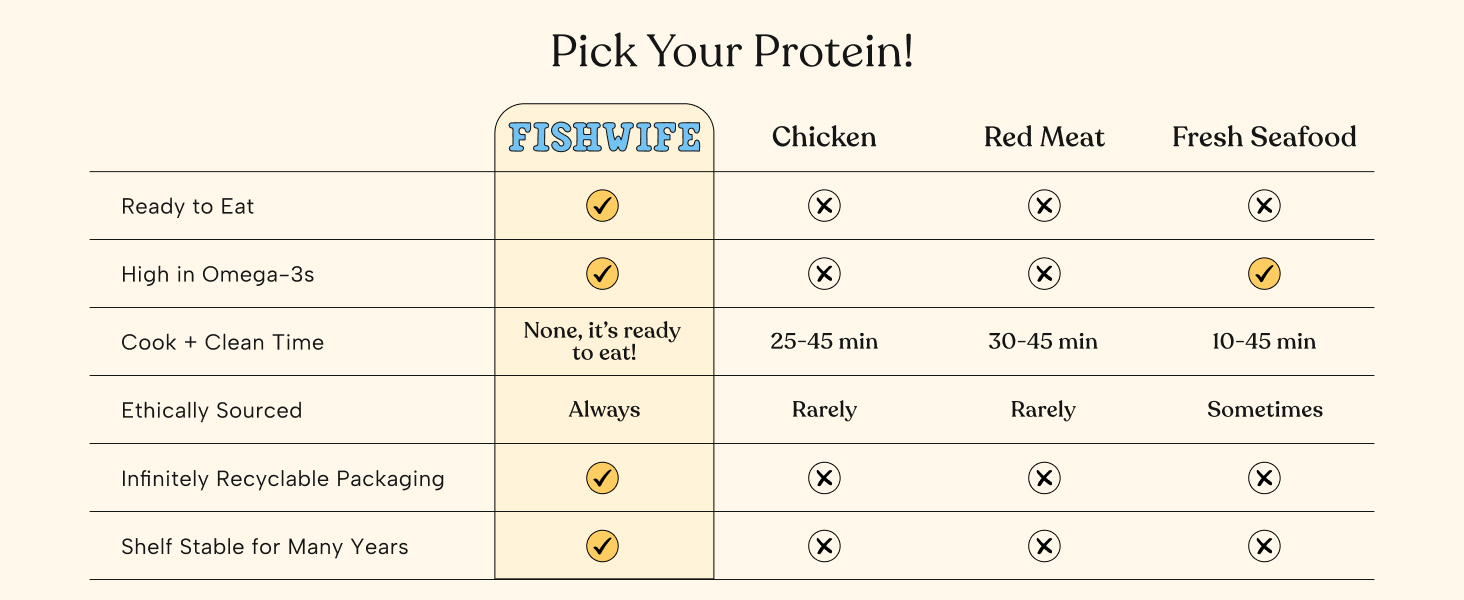
Task: Click Fishwife's Recyclable Packaging checkmark
Action: (x=602, y=478)
